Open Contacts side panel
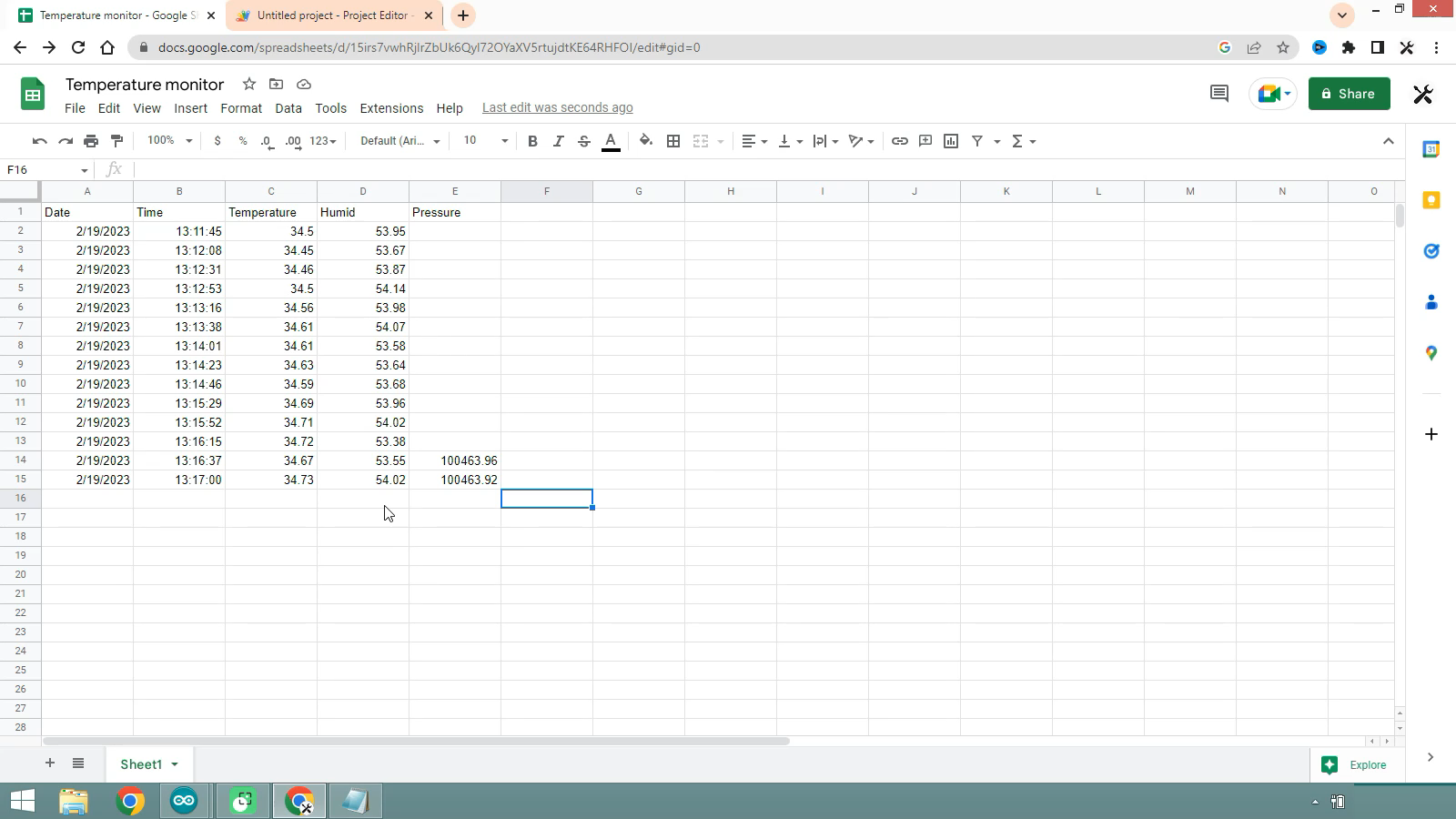 pyautogui.click(x=1431, y=302)
